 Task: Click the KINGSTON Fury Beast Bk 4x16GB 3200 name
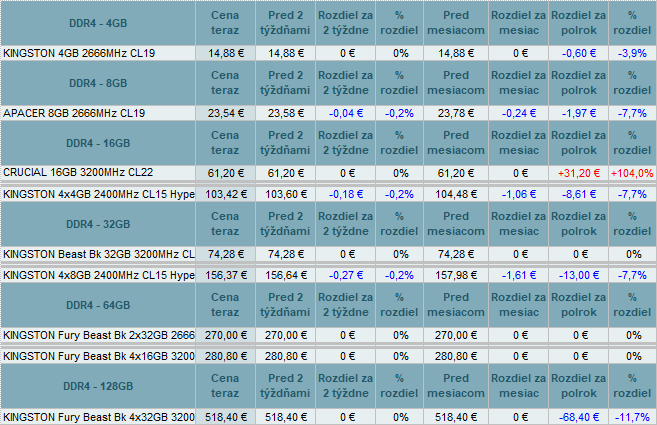pos(99,356)
